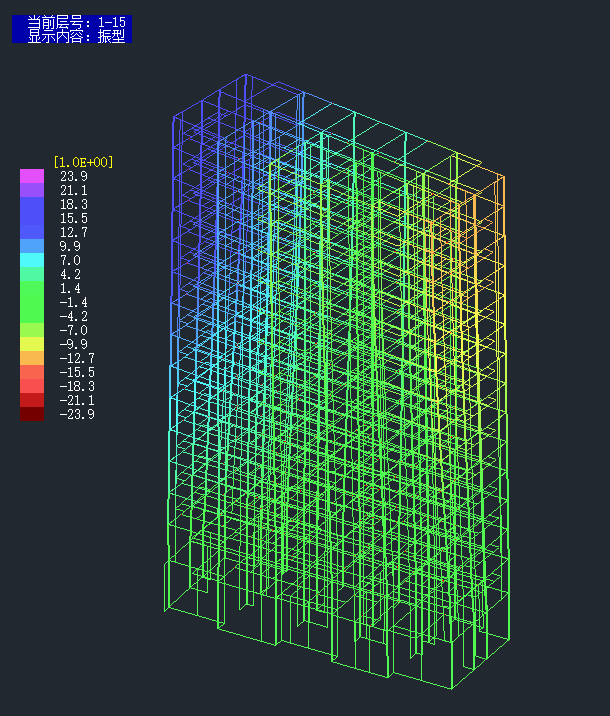Click the '显示内容: 振型' header line
This screenshot has width=610, height=716.
click(x=76, y=37)
